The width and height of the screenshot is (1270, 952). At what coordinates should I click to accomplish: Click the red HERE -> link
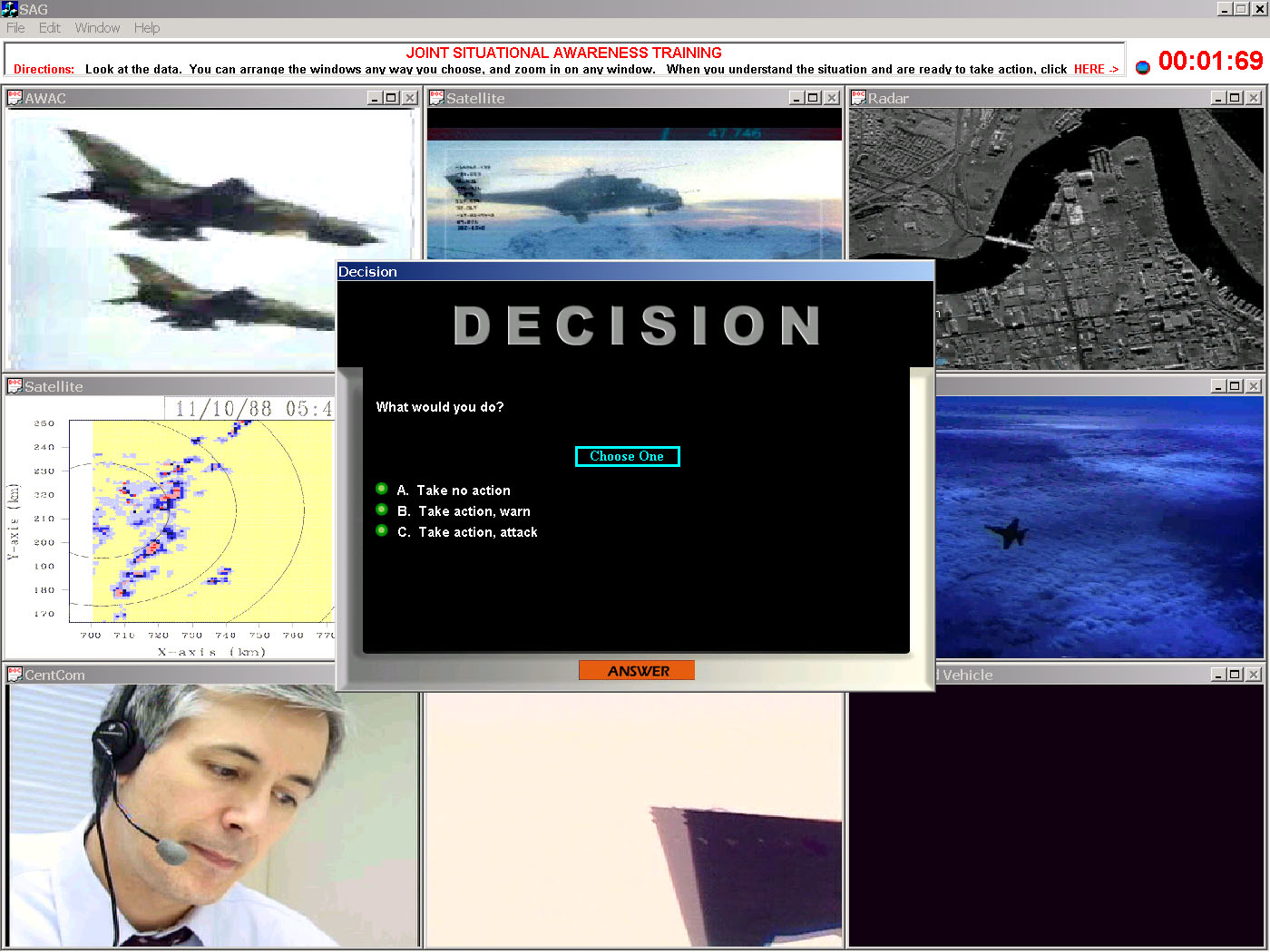pos(1096,69)
